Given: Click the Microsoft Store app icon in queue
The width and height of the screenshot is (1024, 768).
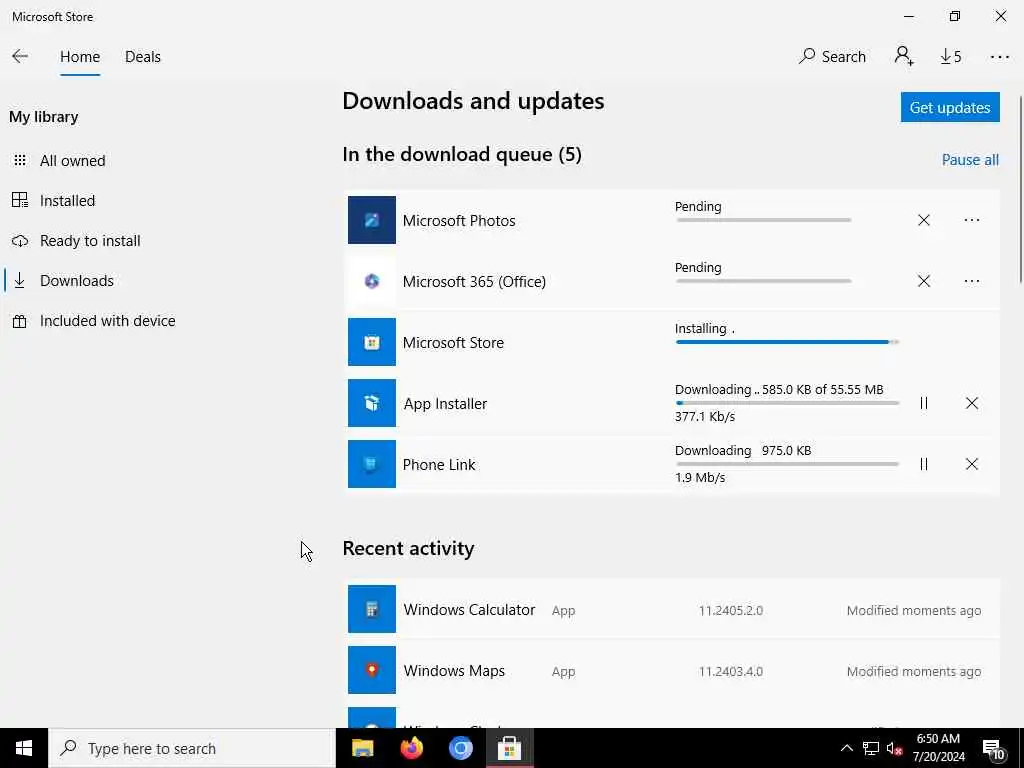Looking at the screenshot, I should coord(372,342).
